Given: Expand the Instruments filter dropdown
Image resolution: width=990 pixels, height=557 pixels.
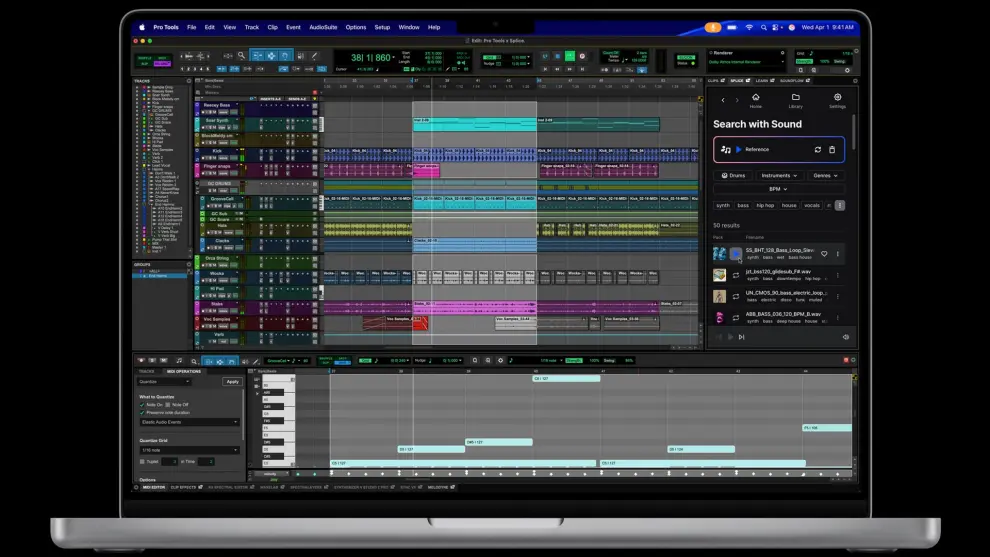Looking at the screenshot, I should (x=780, y=176).
